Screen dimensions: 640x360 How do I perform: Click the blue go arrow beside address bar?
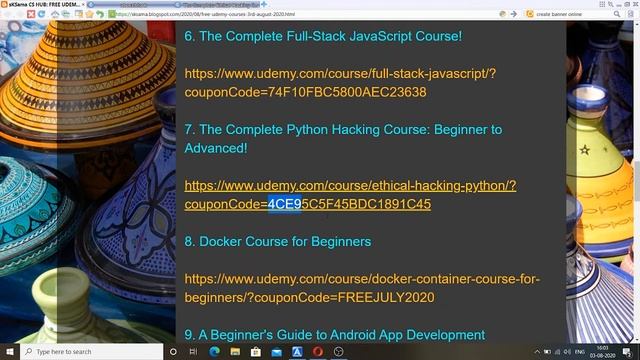pyautogui.click(x=513, y=14)
